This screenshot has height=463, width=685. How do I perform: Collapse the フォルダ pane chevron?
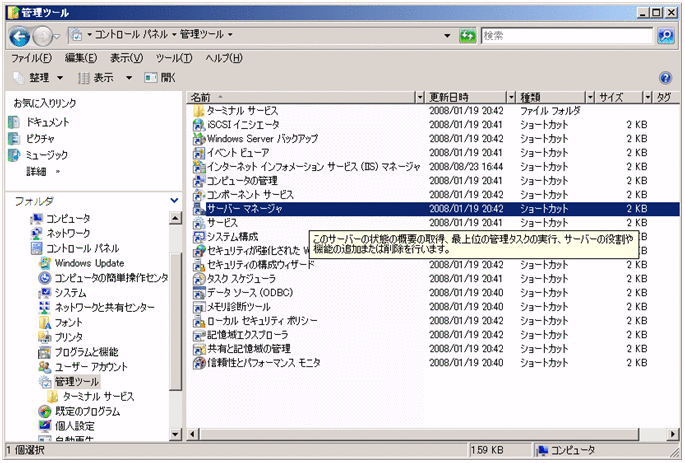(175, 201)
